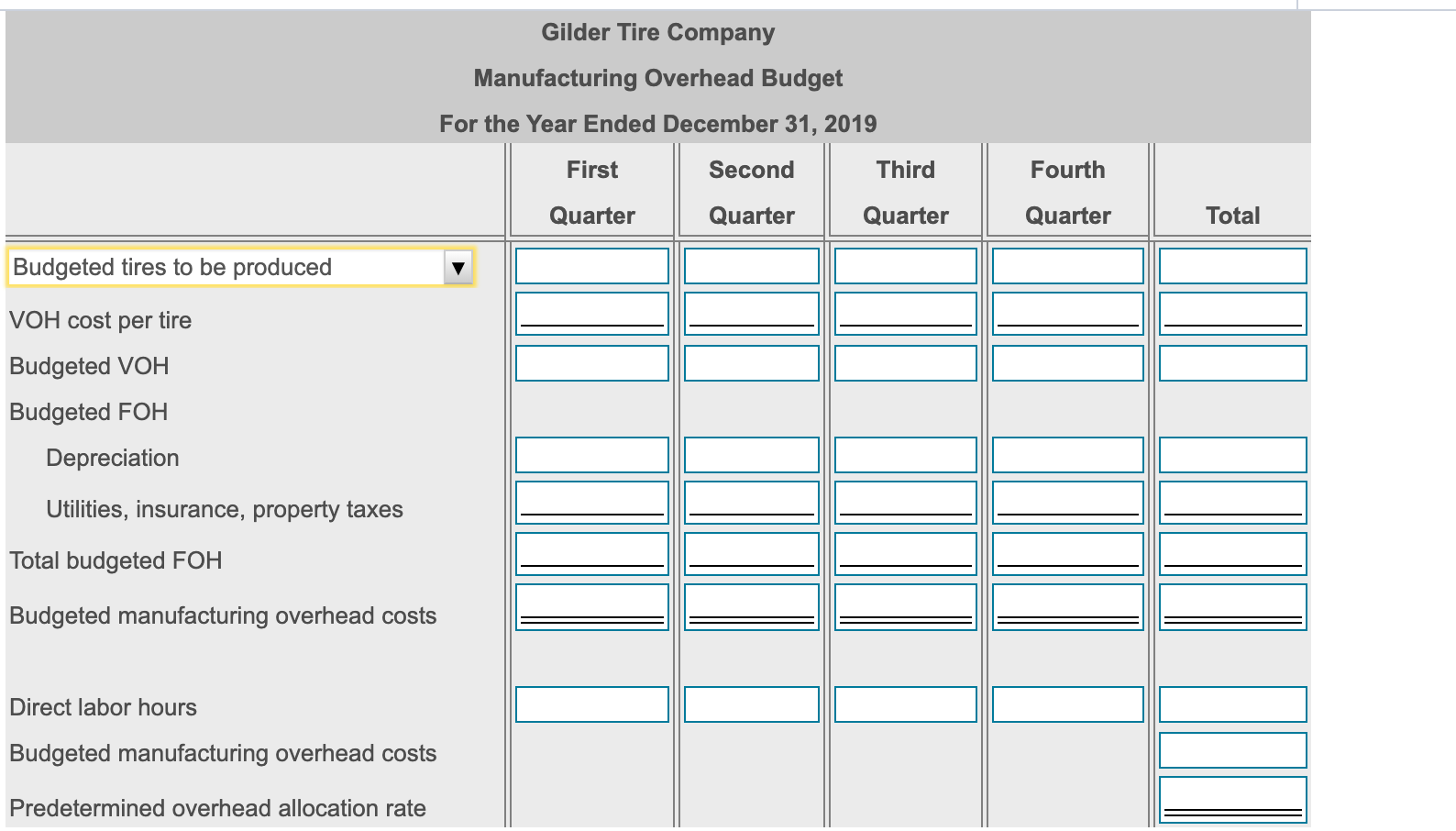The image size is (1456, 831).
Task: Click the budgeted manufacturing overhead costs Total field
Action: (x=1231, y=749)
